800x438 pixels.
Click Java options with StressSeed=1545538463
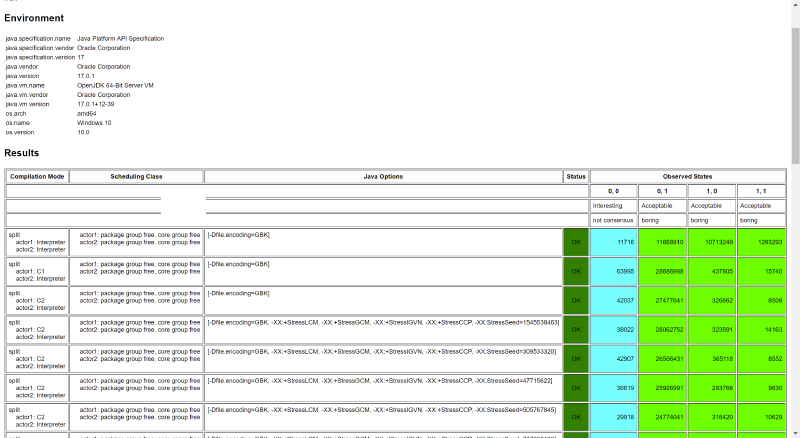tap(383, 322)
